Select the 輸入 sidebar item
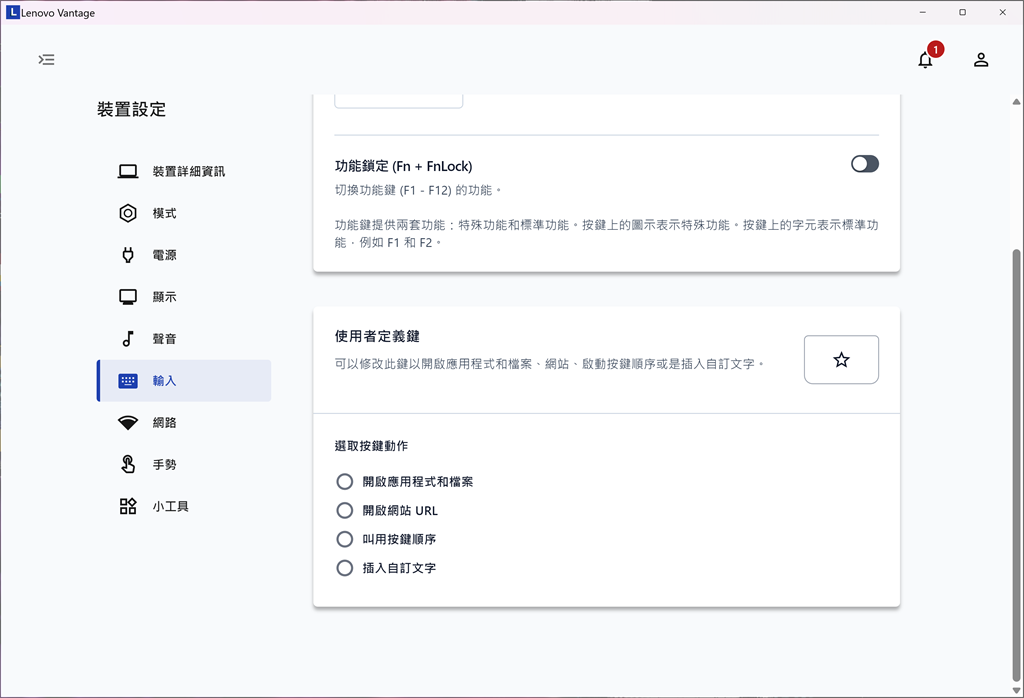This screenshot has width=1024, height=698. click(184, 381)
